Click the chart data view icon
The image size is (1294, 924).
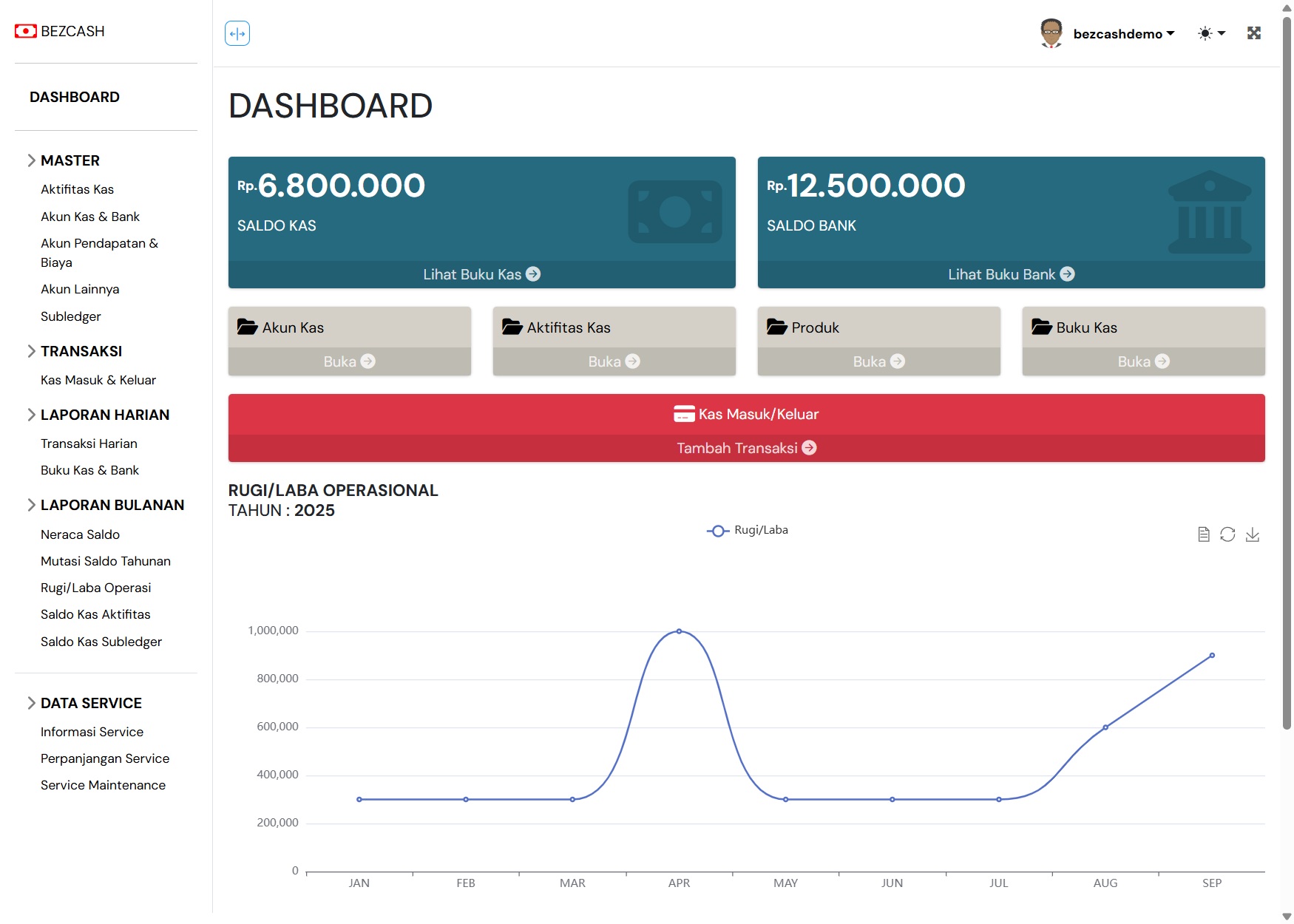(x=1203, y=534)
